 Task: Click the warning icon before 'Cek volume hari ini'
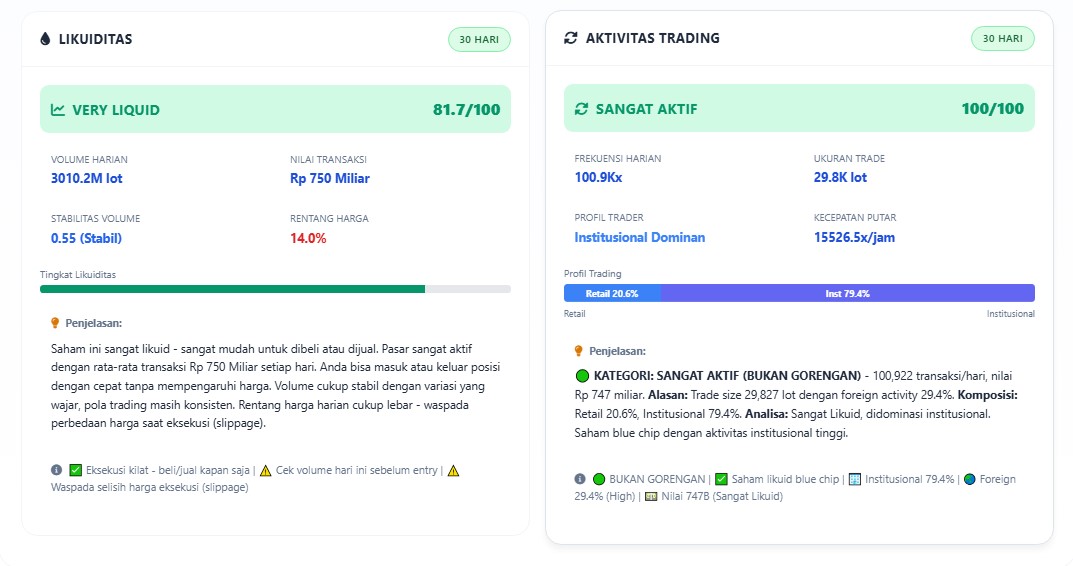pyautogui.click(x=266, y=469)
